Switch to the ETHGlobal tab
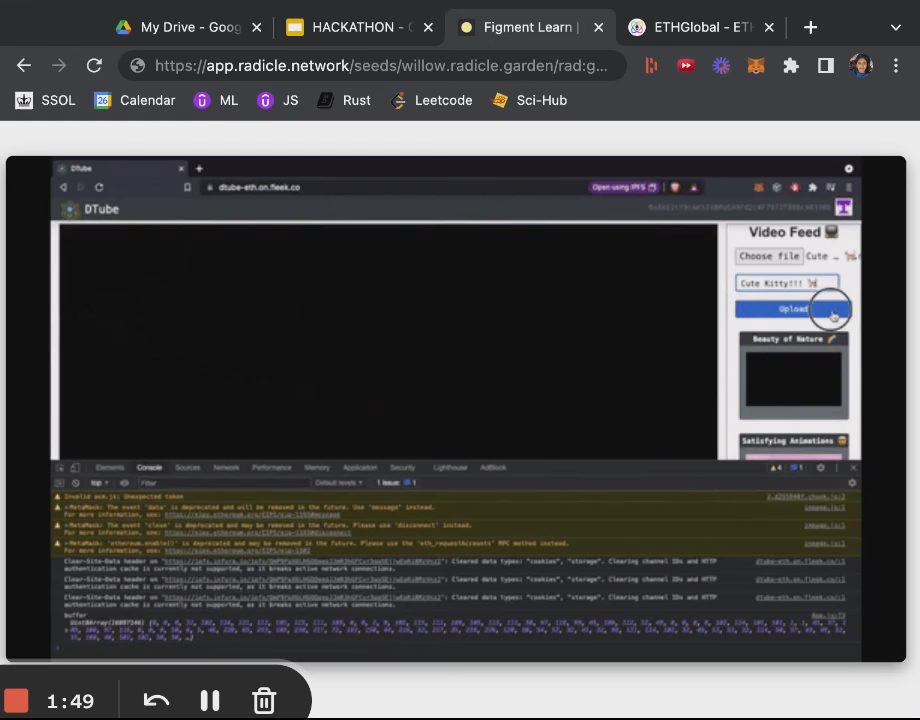This screenshot has width=920, height=720. 692,27
